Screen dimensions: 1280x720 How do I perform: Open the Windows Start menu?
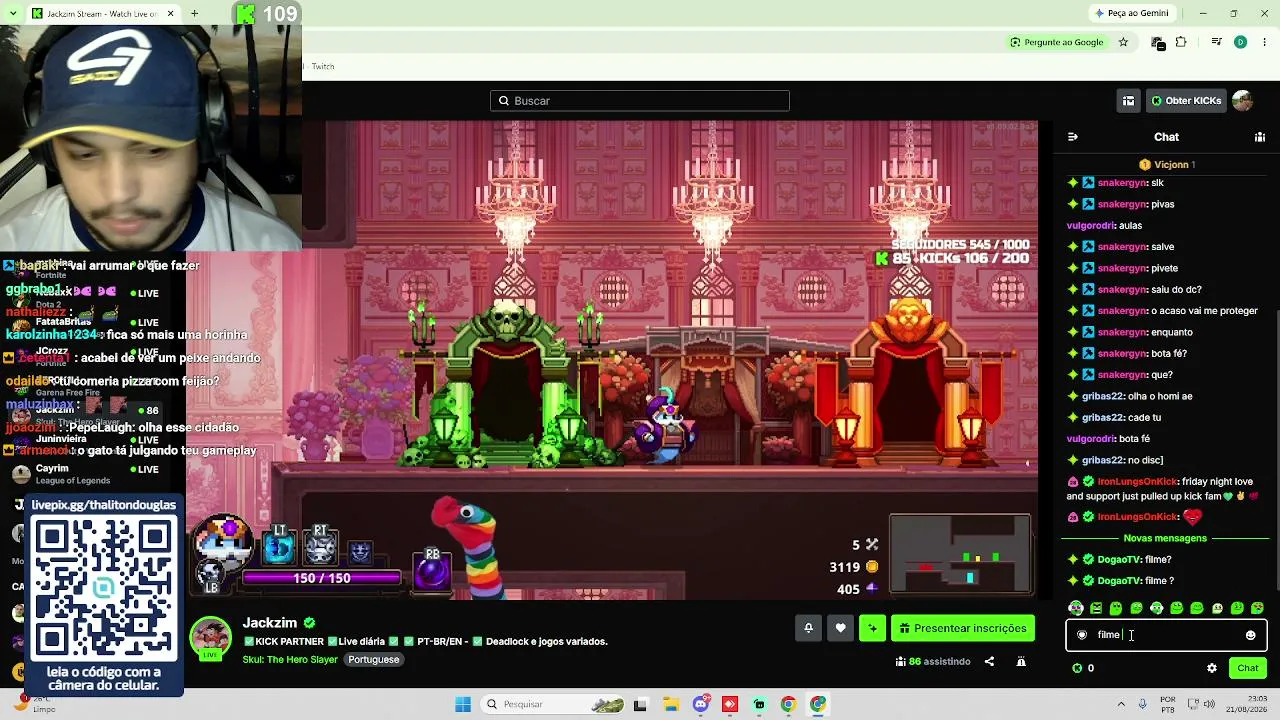click(462, 704)
